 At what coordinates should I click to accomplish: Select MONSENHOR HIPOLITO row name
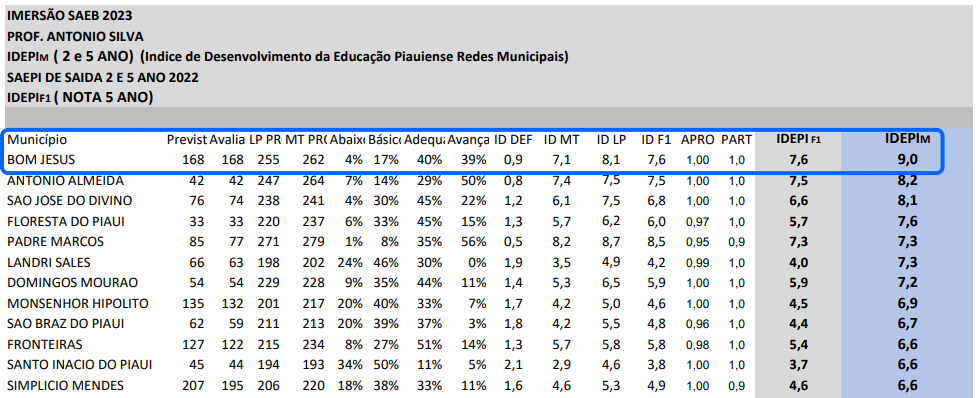tap(78, 304)
